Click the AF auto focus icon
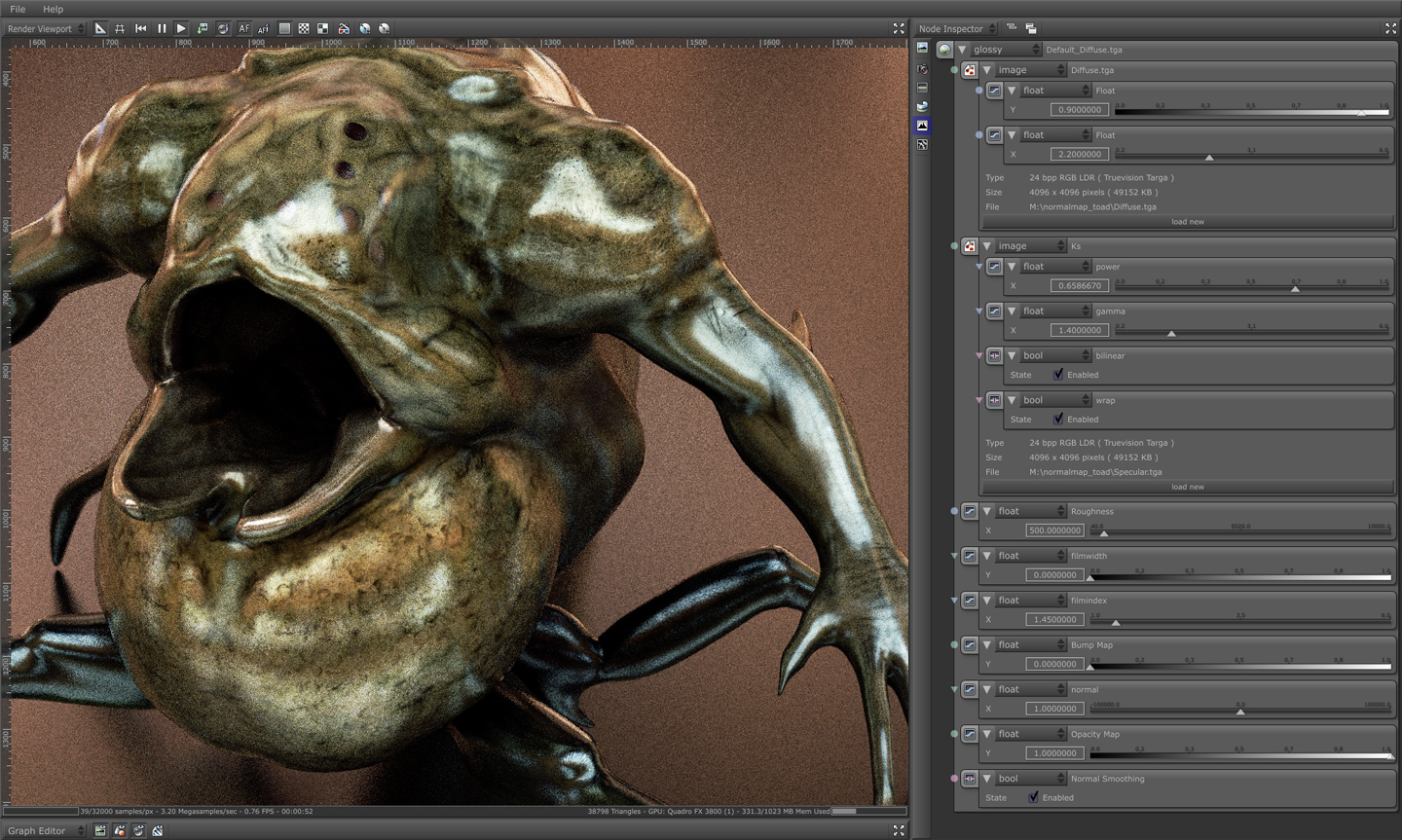 [243, 29]
